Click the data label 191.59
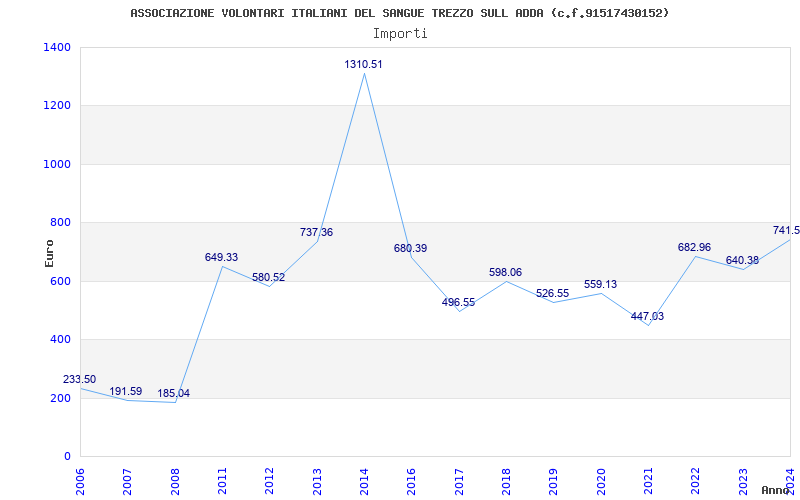Image resolution: width=800 pixels, height=500 pixels. tap(126, 391)
